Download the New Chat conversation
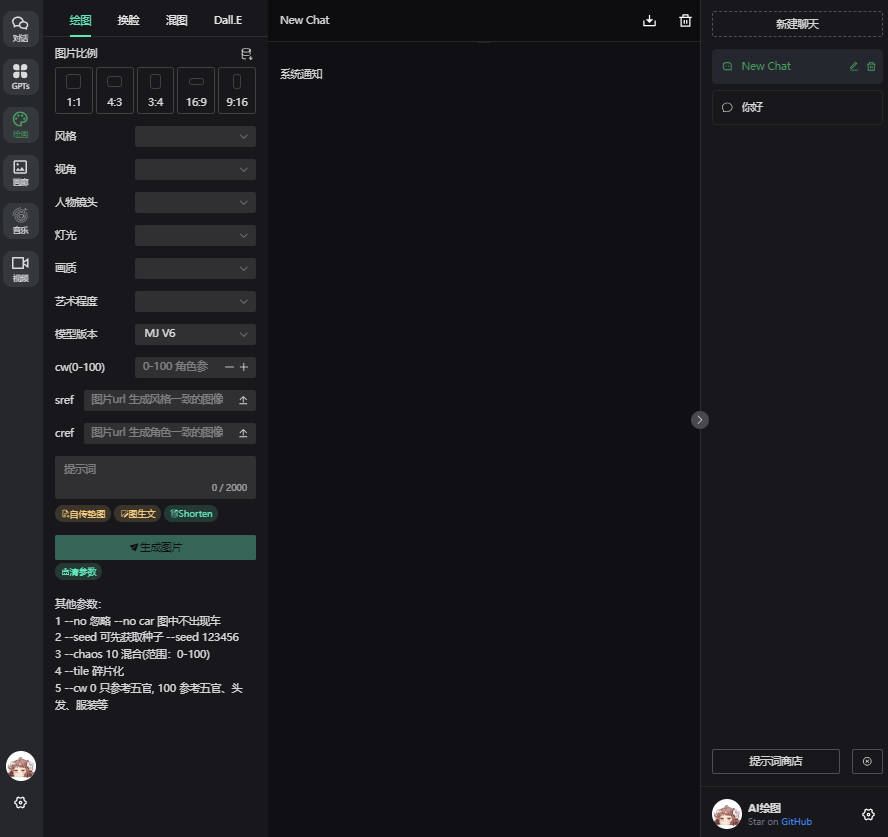Screen dimensions: 888x837 tap(649, 20)
